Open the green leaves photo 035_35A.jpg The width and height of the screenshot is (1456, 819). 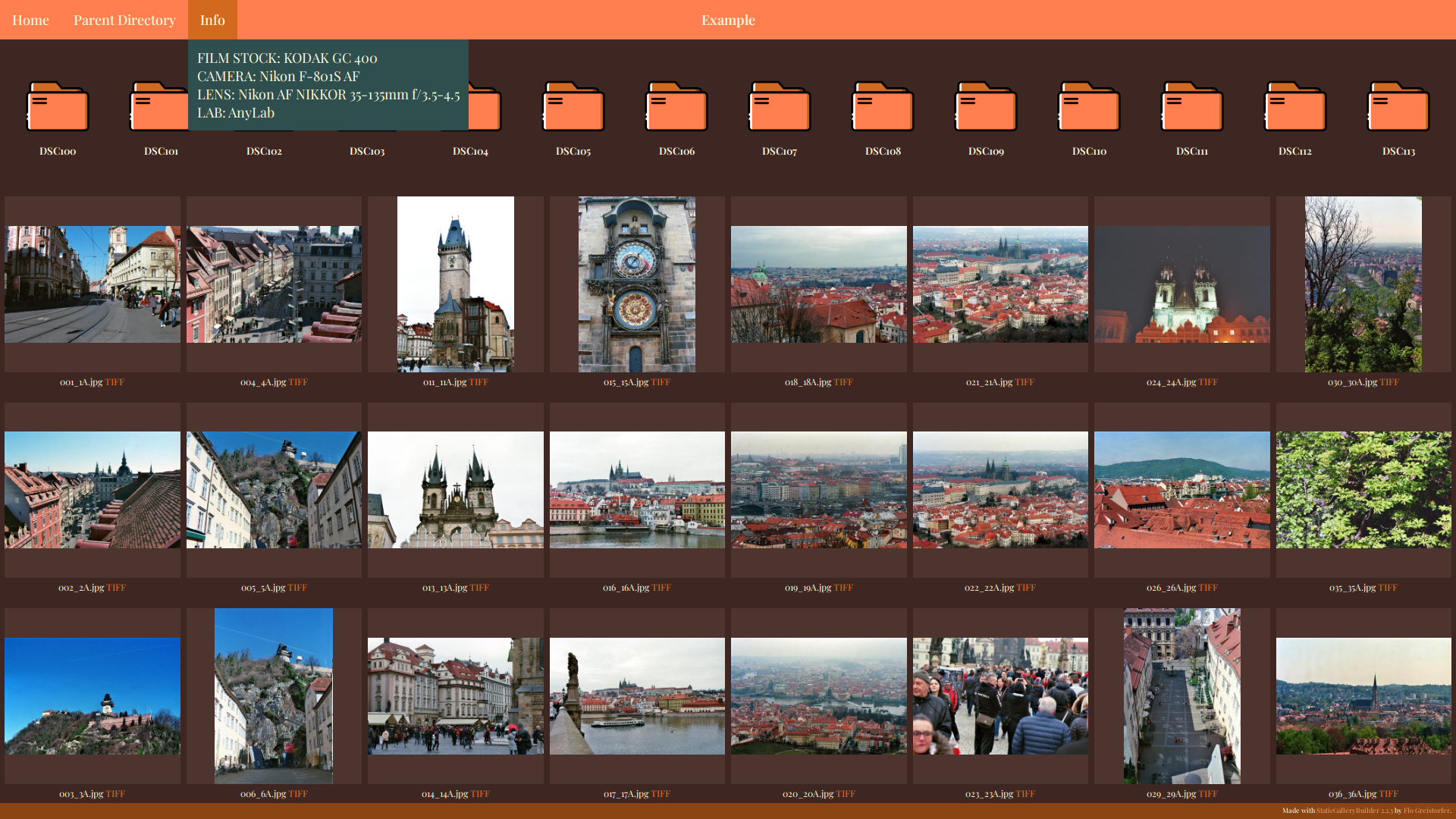point(1363,490)
